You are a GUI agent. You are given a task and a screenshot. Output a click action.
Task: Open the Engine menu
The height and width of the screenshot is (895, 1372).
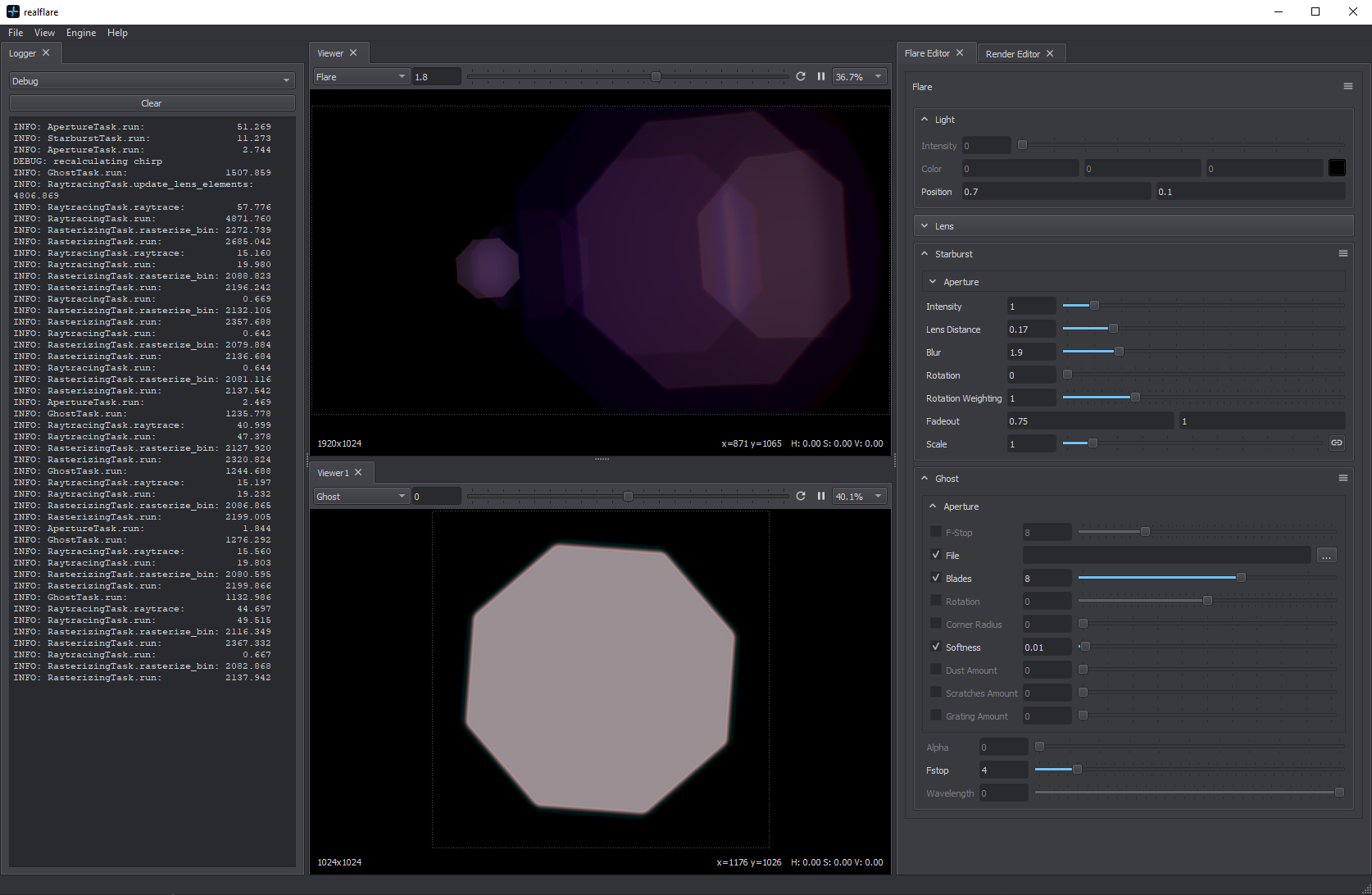tap(81, 33)
